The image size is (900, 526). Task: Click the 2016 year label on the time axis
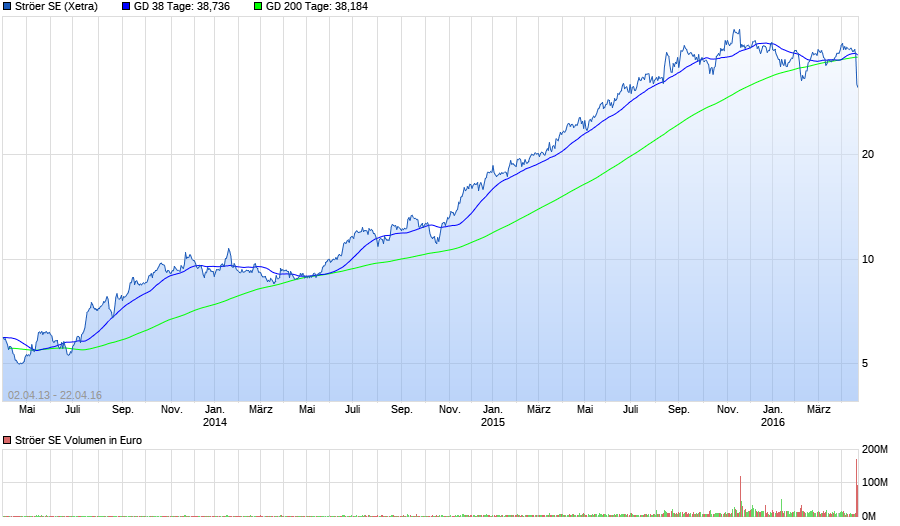coord(773,422)
